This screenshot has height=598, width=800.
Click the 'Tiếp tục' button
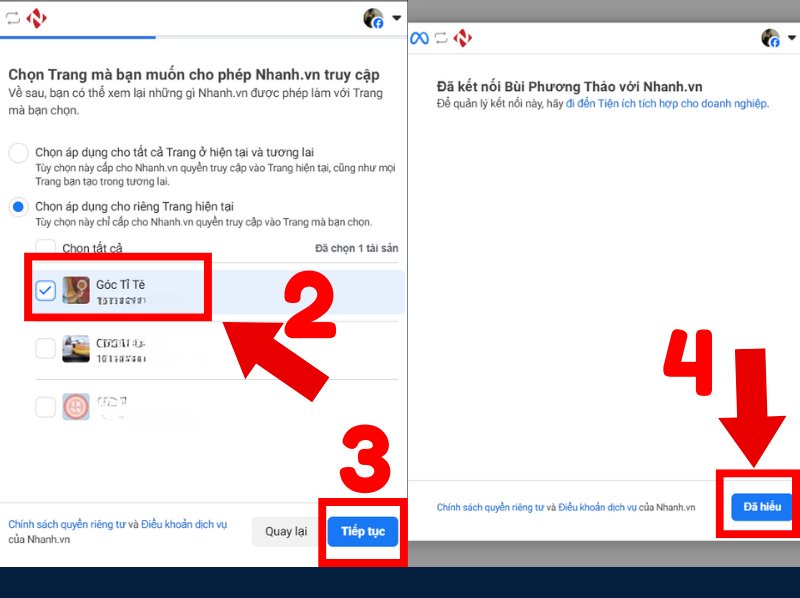coord(363,532)
